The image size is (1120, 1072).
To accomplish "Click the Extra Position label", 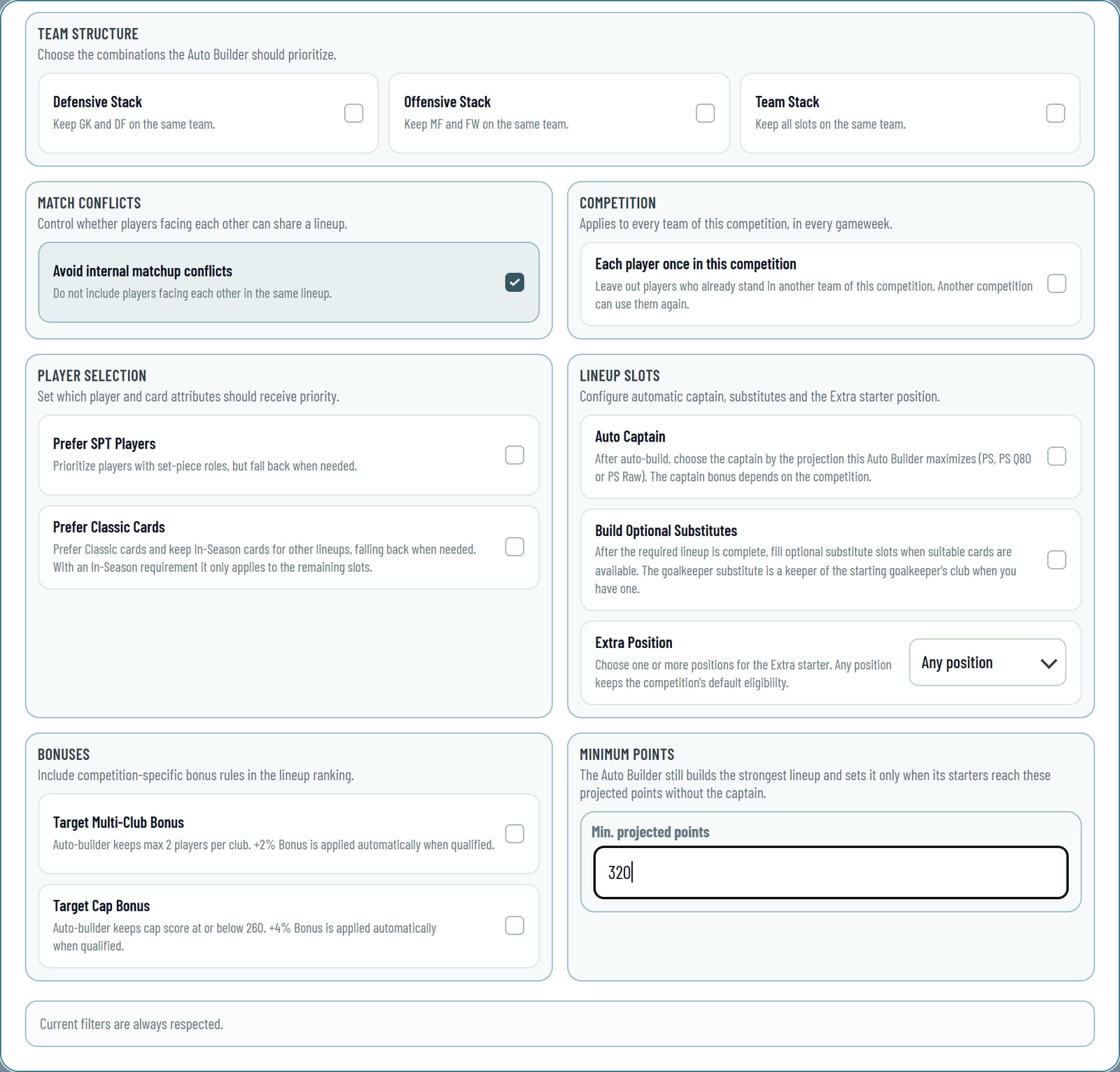I will point(633,643).
